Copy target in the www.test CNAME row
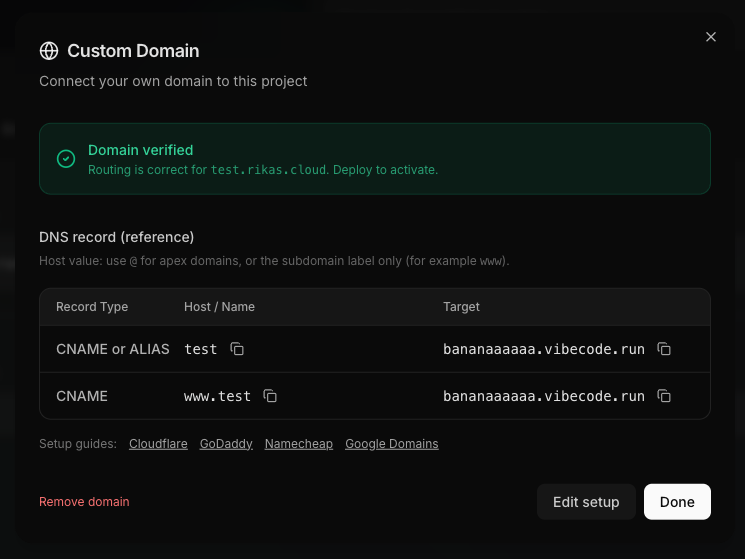Viewport: 745px width, 559px height. click(x=664, y=396)
